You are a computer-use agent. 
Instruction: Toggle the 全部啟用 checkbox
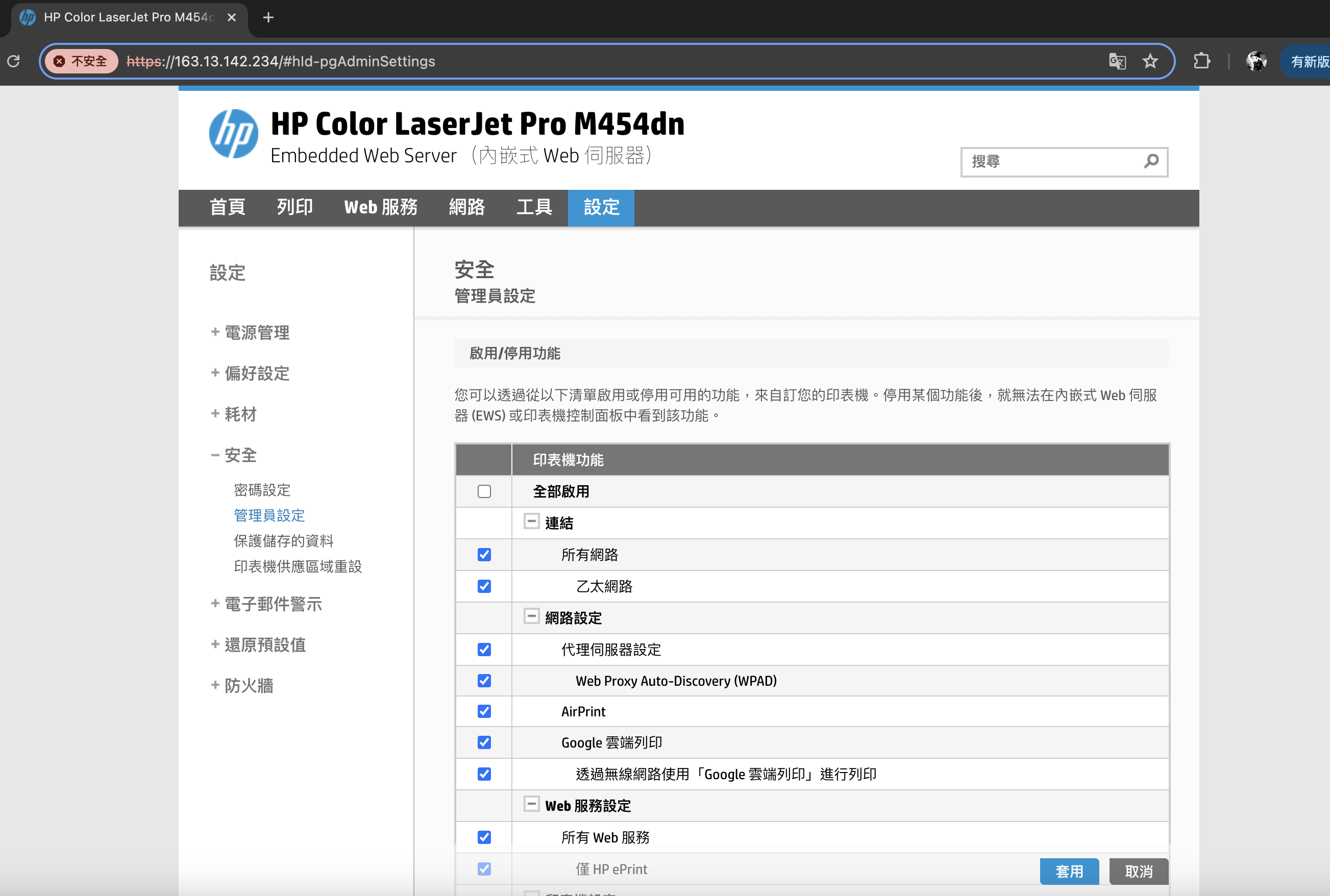tap(484, 491)
